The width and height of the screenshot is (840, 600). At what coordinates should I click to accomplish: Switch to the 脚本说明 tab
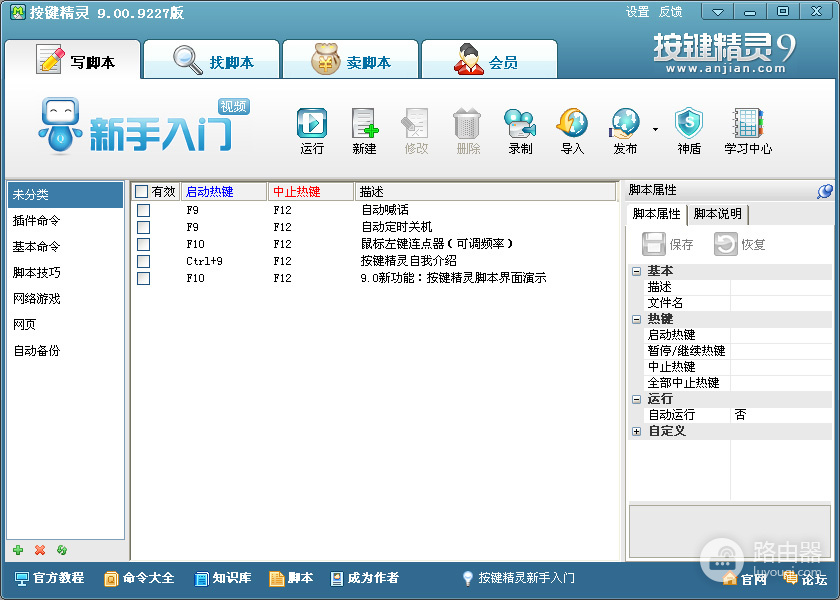point(718,214)
